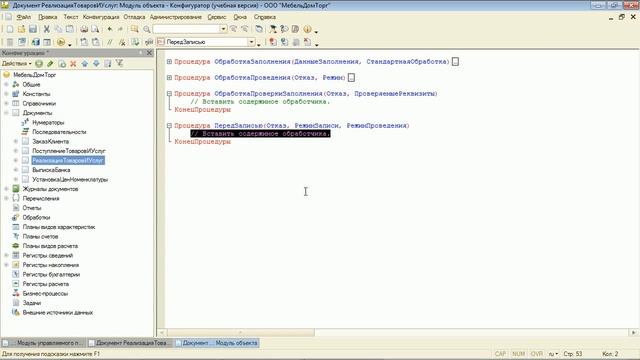The width and height of the screenshot is (640, 360).
Task: Cut selection with the scissors icon
Action: click(47, 29)
